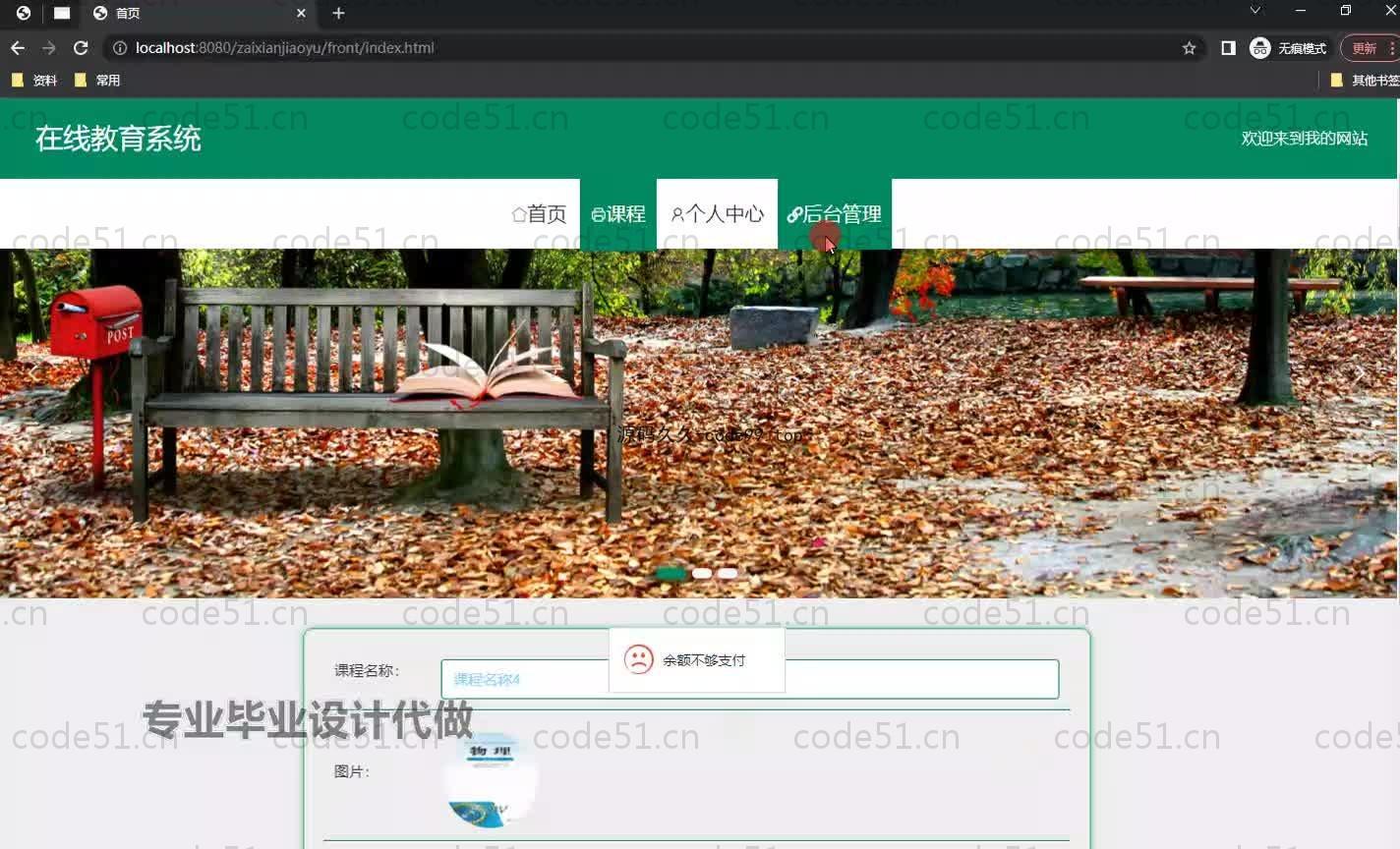Expand the tab search dropdown chevron
The height and width of the screenshot is (849, 1400).
[1254, 11]
